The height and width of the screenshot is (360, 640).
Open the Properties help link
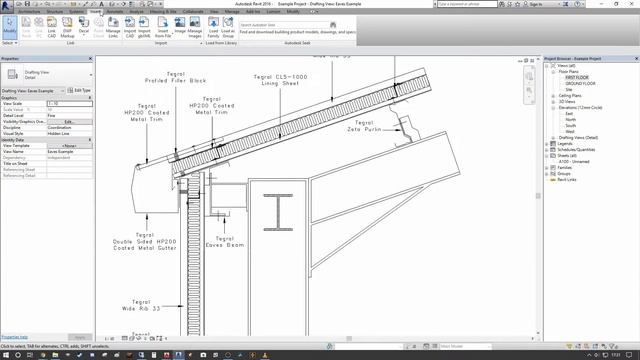pyautogui.click(x=14, y=338)
